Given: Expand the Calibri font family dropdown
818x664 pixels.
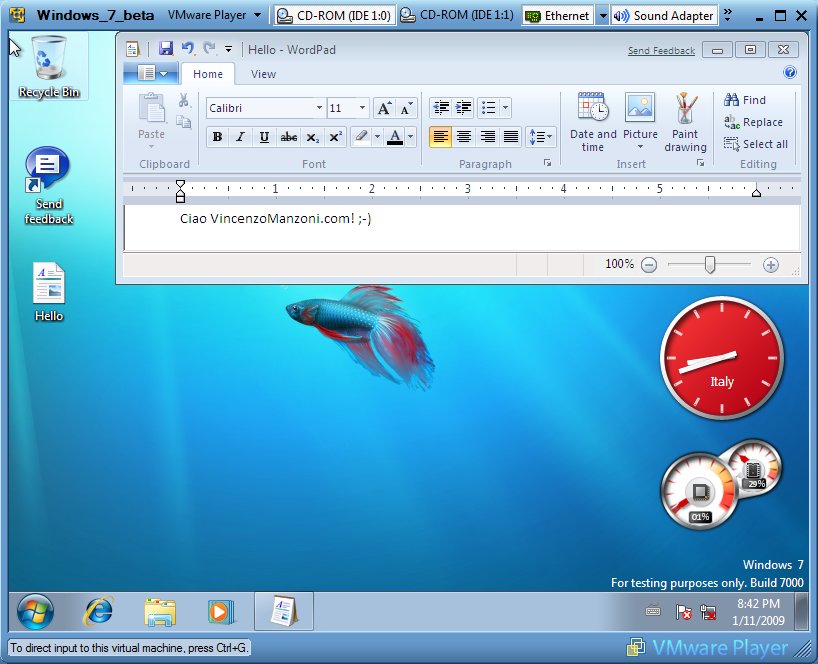Looking at the screenshot, I should 319,108.
